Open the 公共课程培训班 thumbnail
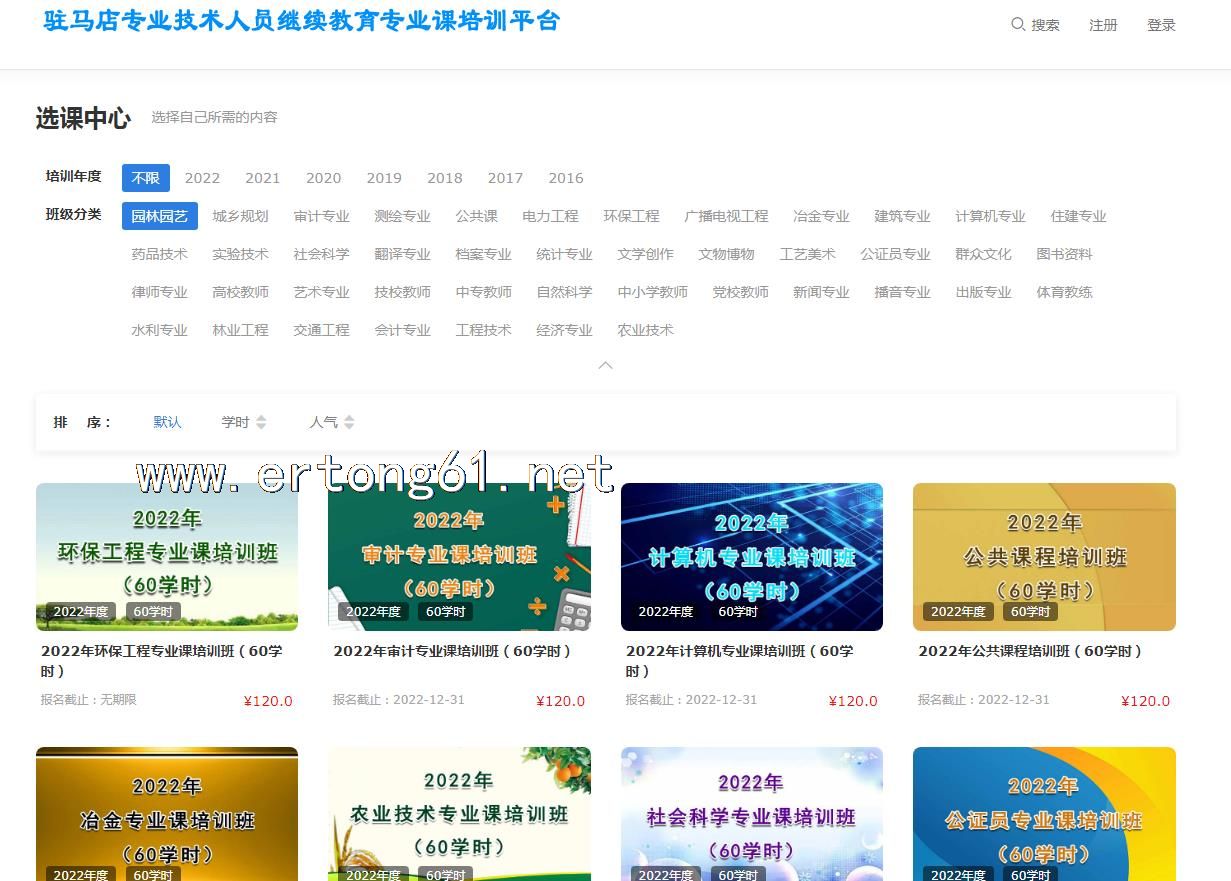1231x881 pixels. click(x=1044, y=557)
